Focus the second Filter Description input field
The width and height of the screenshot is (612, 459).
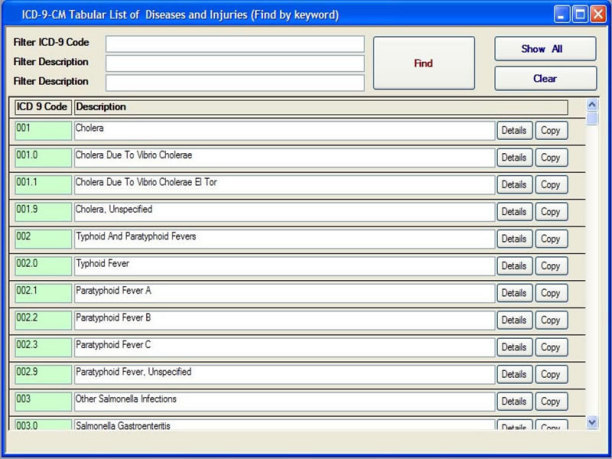pyautogui.click(x=235, y=83)
